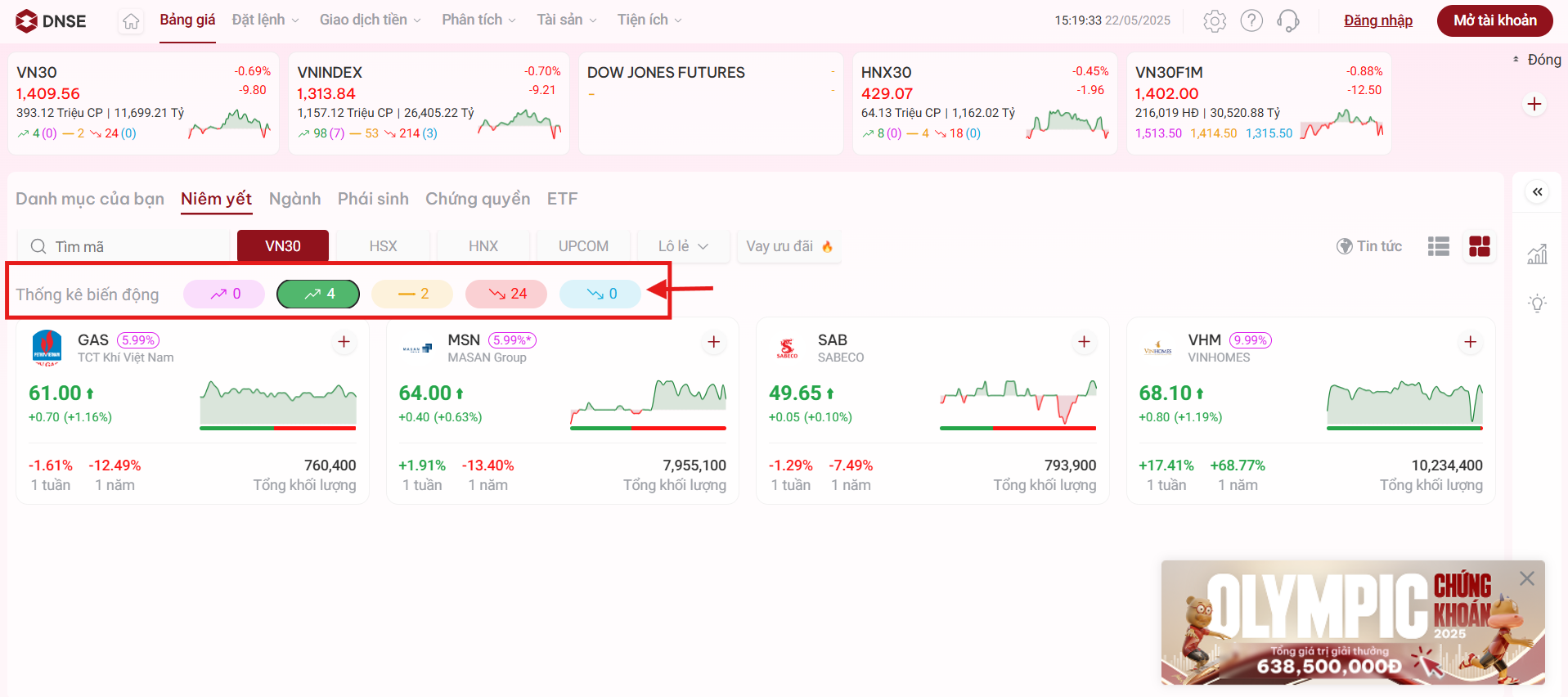Click the search magnifier icon

(38, 246)
